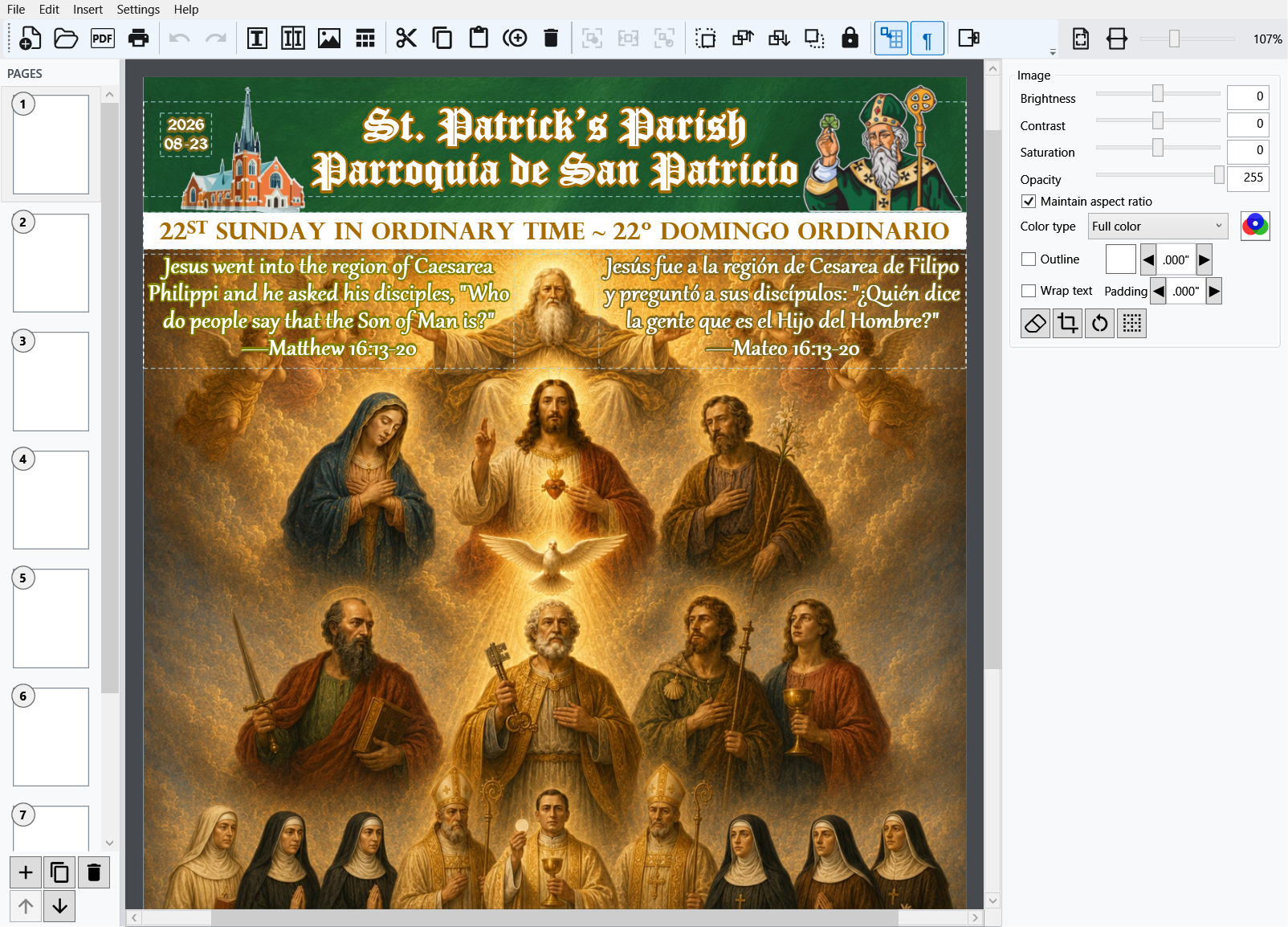
Task: Increase the Padding value
Action: coord(1214,291)
